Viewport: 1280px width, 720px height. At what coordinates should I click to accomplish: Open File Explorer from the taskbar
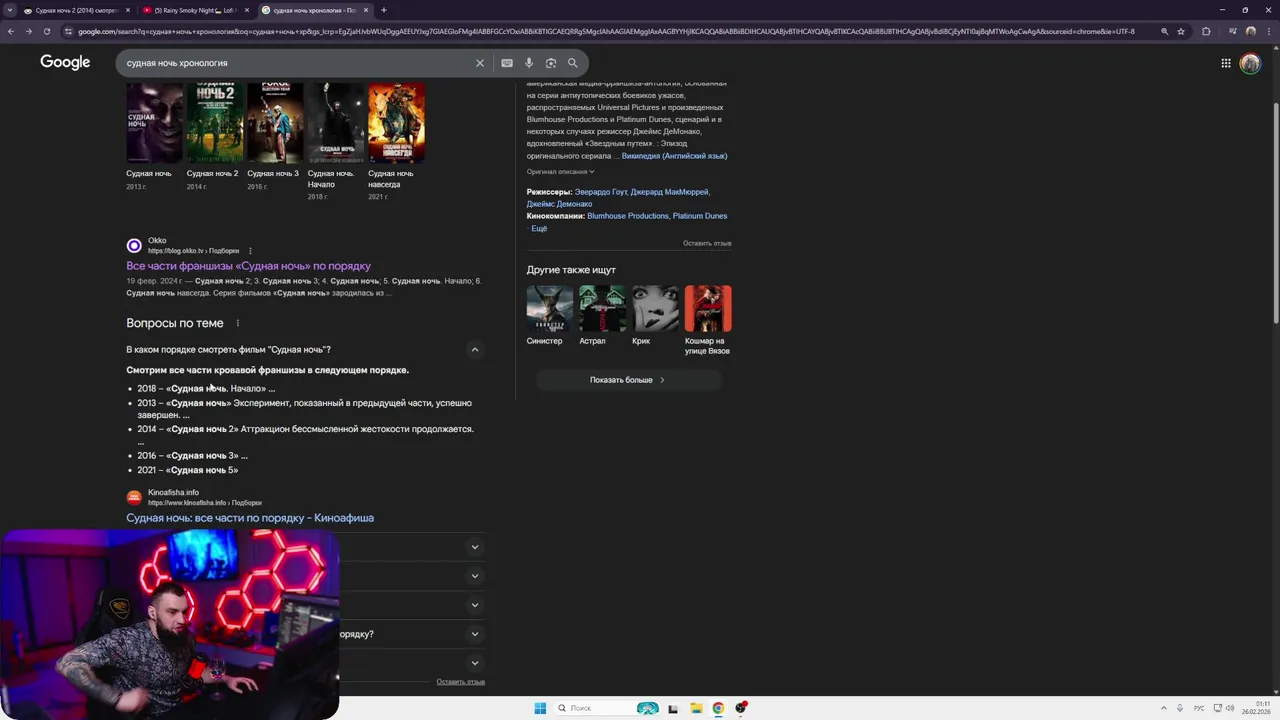pyautogui.click(x=696, y=708)
